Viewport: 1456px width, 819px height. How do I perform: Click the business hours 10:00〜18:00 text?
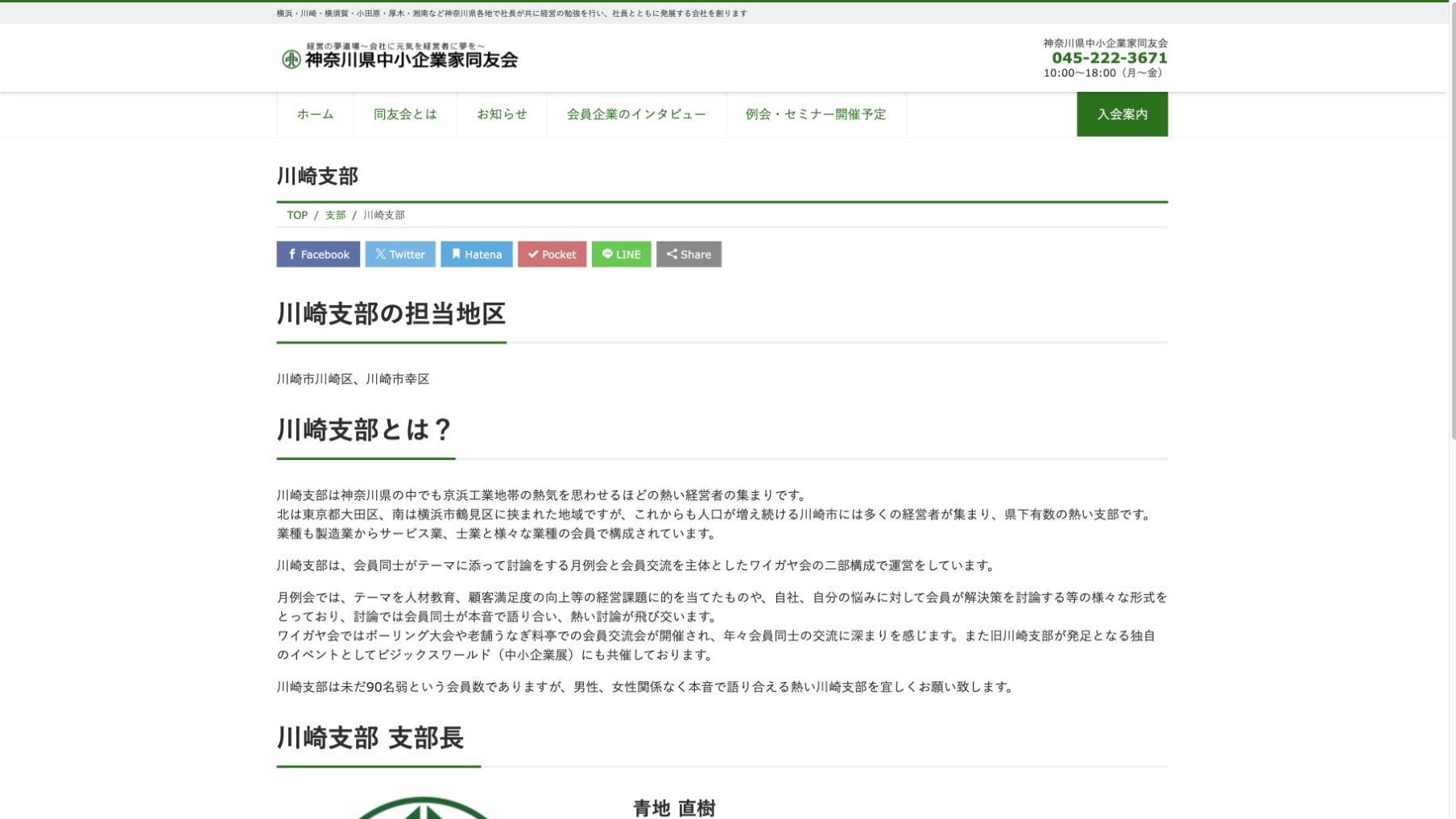[x=1105, y=72]
